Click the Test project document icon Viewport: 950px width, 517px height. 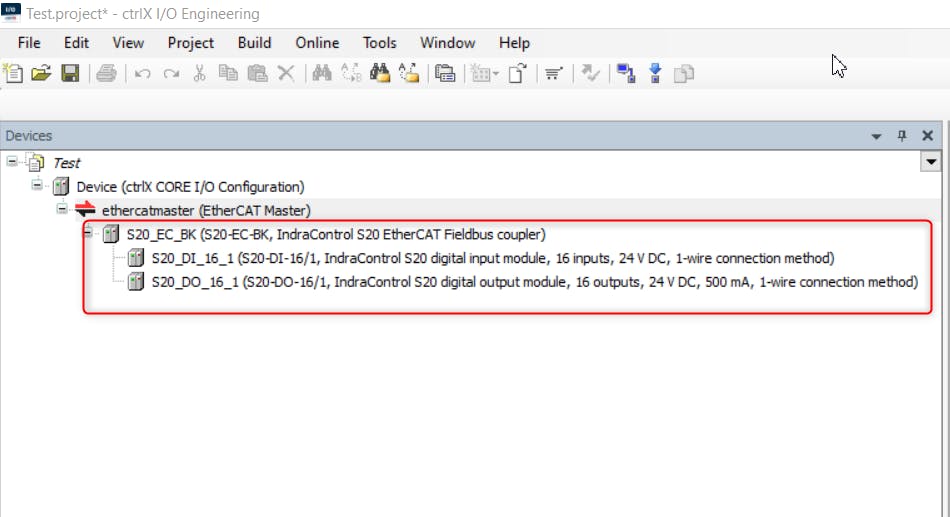click(36, 162)
